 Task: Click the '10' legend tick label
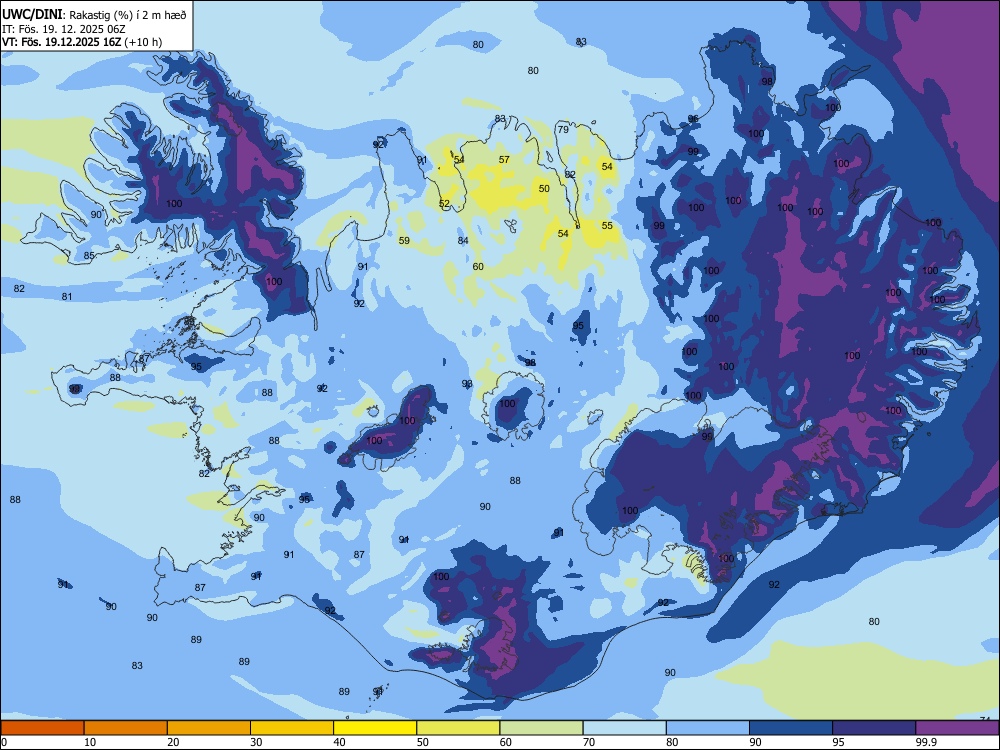tap(90, 742)
